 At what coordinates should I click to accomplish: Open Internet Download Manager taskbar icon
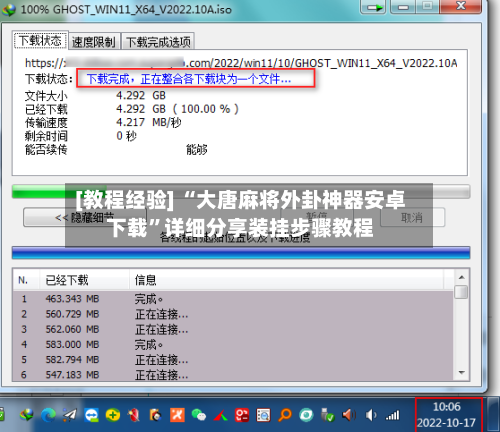[x=27, y=415]
